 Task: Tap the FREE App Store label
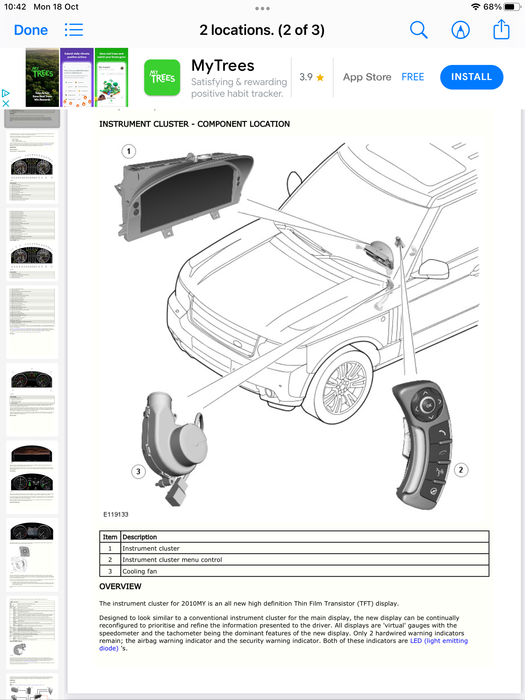tap(412, 77)
